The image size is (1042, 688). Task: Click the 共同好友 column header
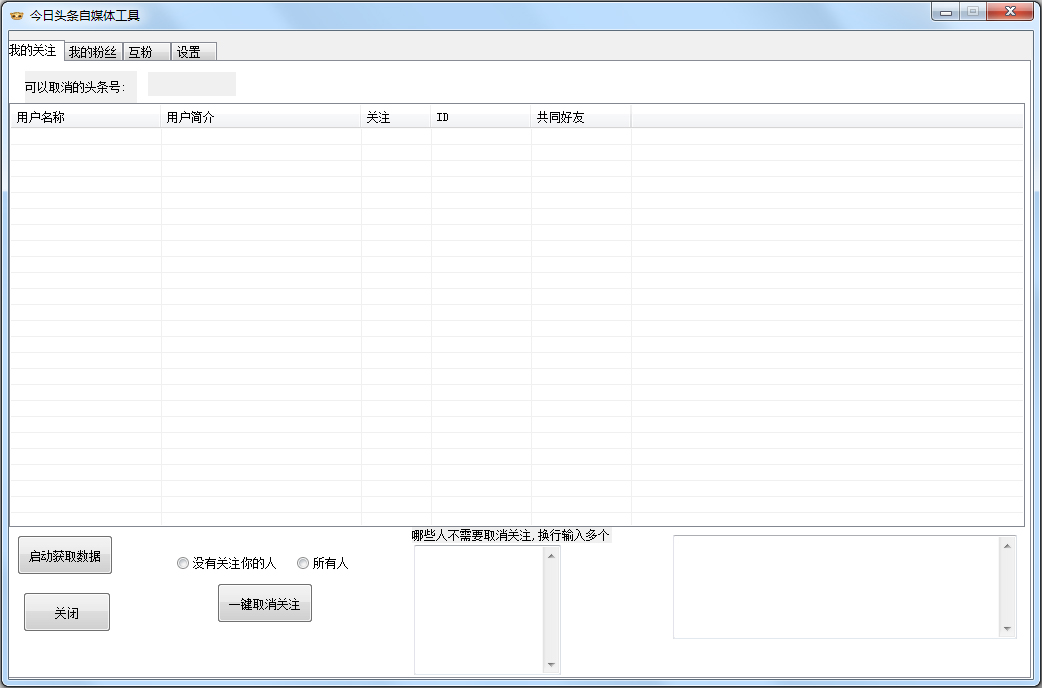580,118
